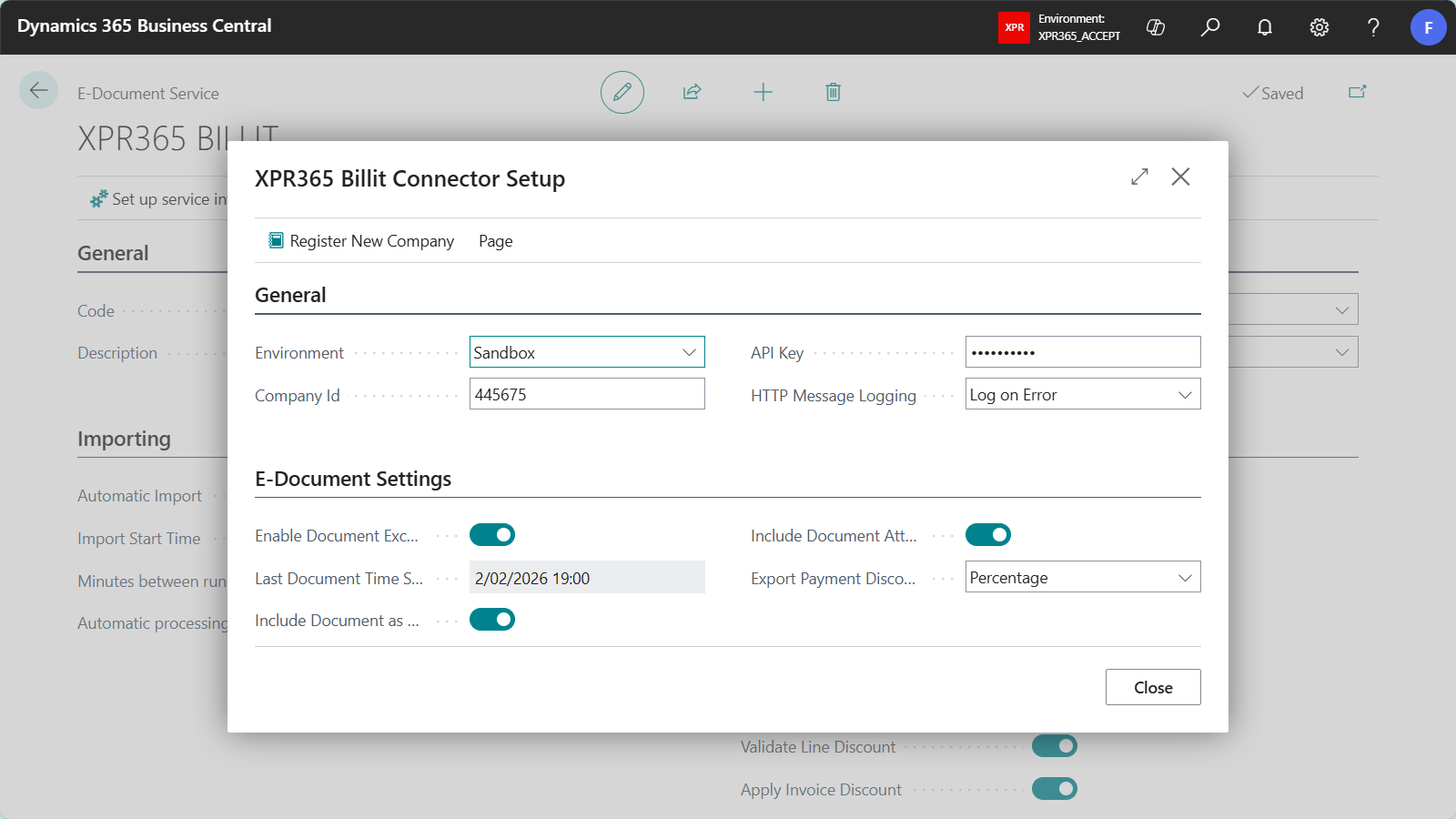Turn off Include Document Attachments
Image resolution: width=1456 pixels, height=819 pixels.
point(988,534)
